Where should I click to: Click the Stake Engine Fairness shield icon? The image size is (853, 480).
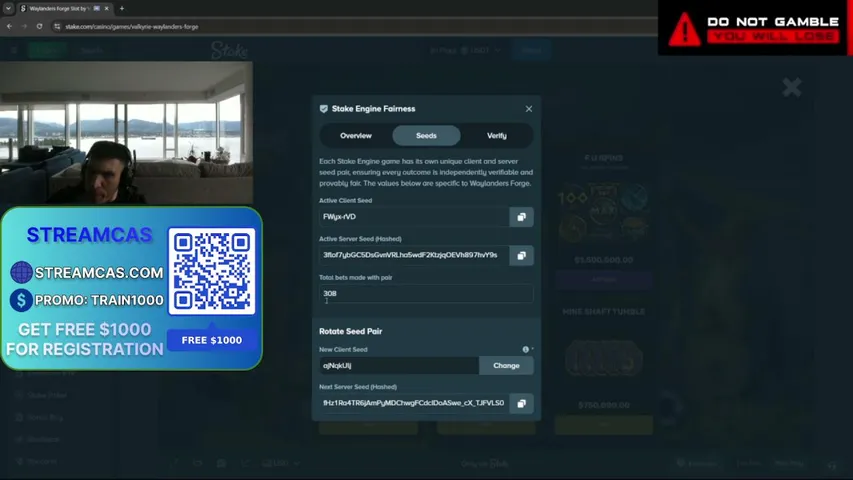(324, 109)
